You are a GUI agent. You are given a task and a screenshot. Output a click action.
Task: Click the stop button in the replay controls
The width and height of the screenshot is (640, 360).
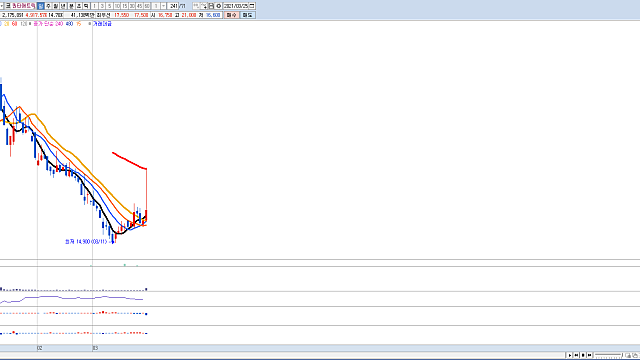583,355
